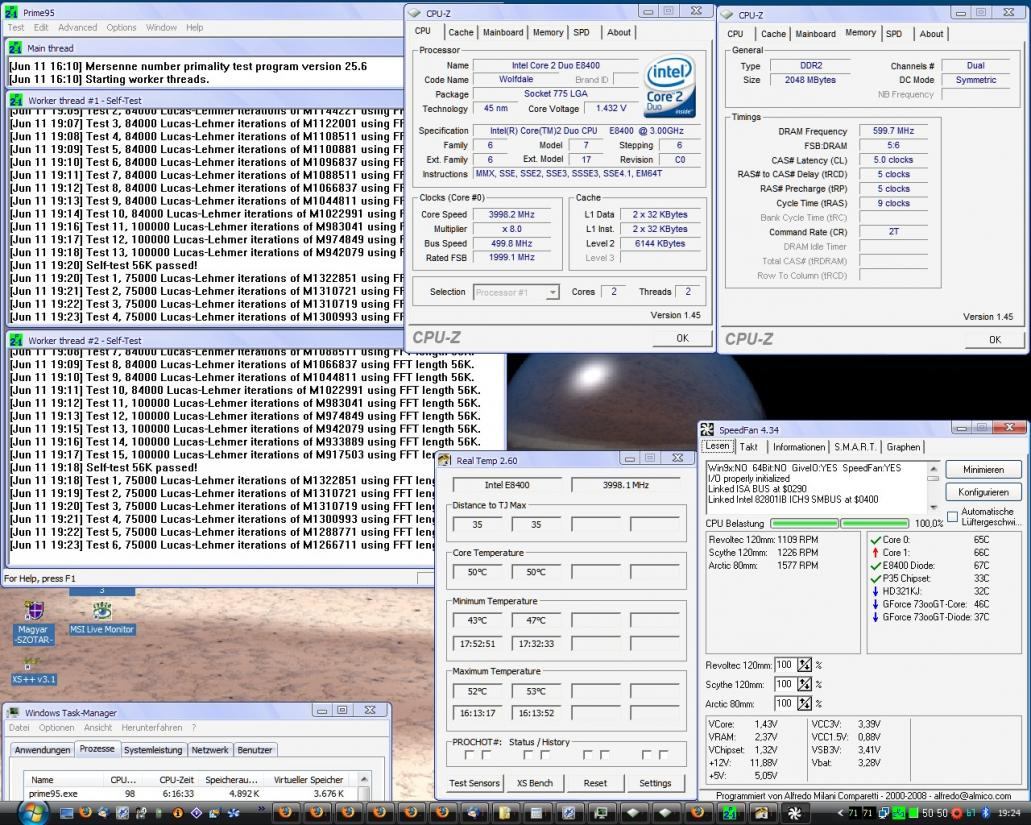Click the blue down arrow beside HD321KJ
The image size is (1031, 825).
(x=875, y=592)
